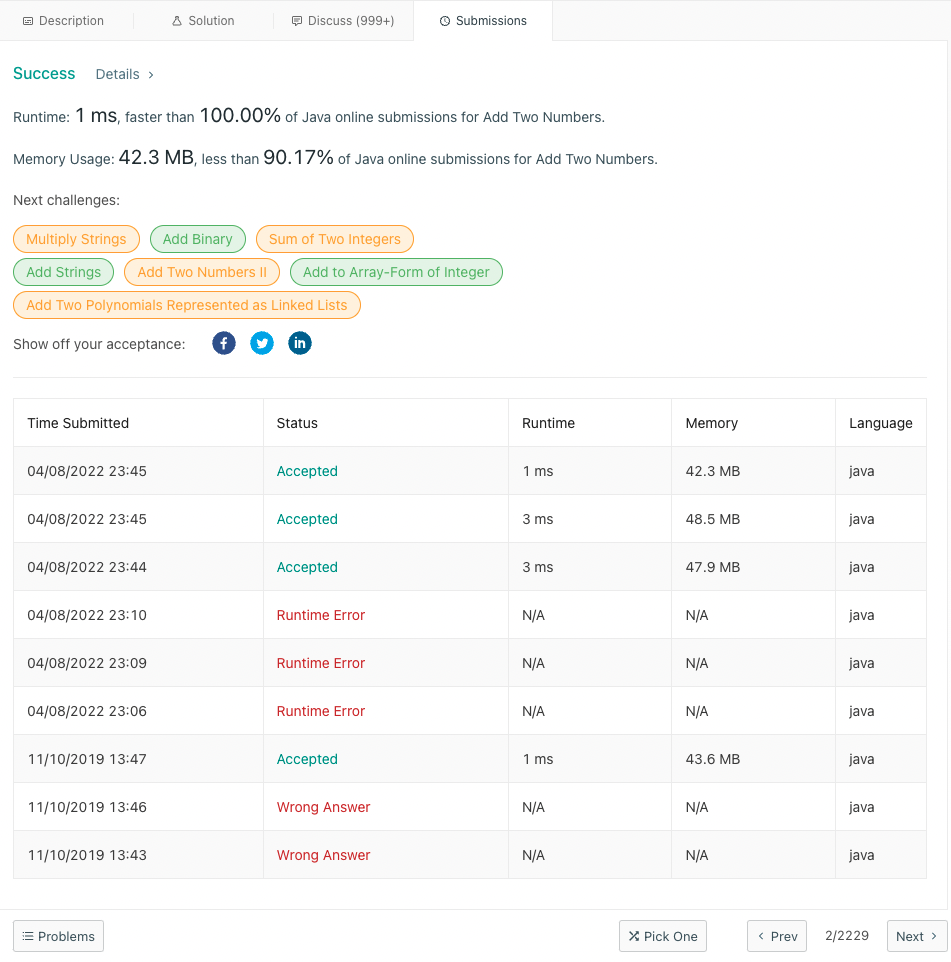Open Accepted submission from 04/08/2022 23:45 with 1 ms
951x962 pixels.
click(307, 471)
